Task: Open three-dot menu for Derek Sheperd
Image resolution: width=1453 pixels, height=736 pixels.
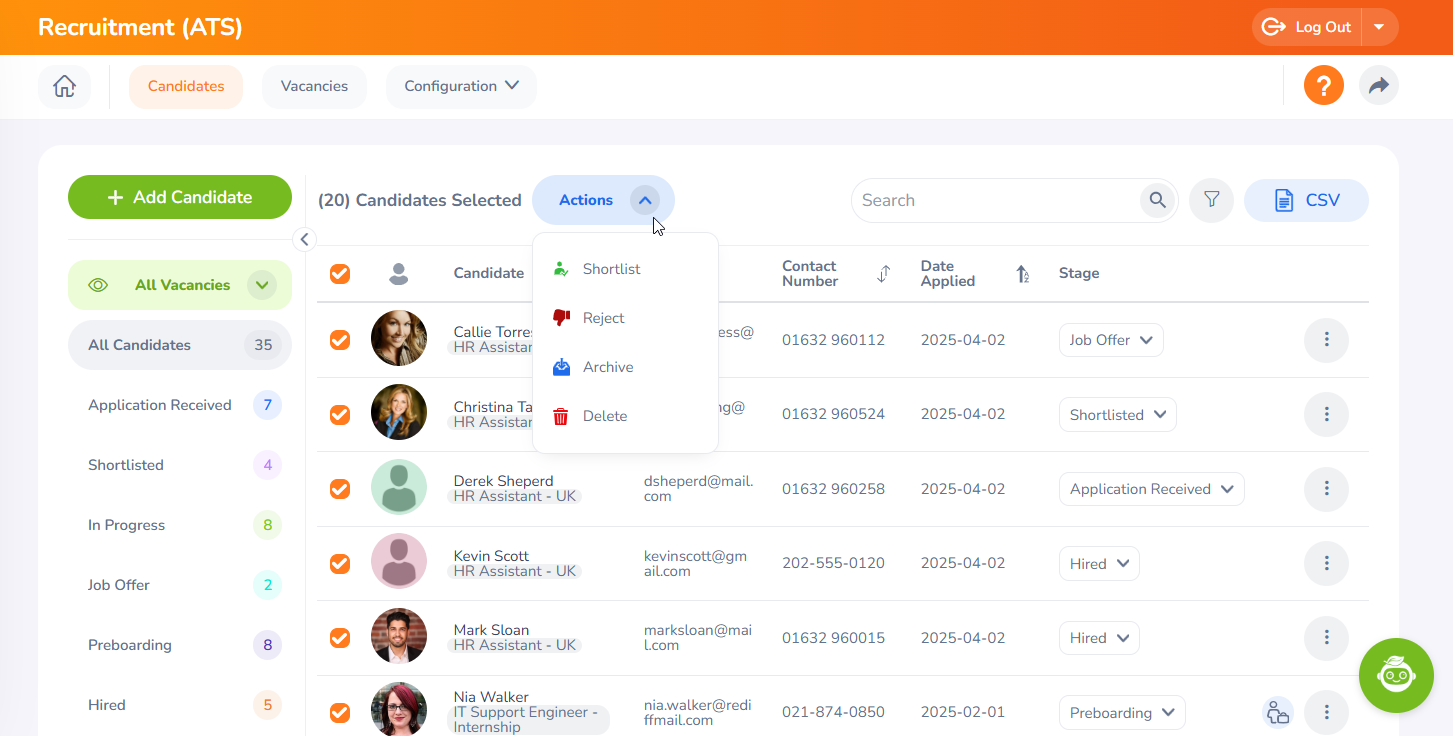Action: tap(1326, 489)
